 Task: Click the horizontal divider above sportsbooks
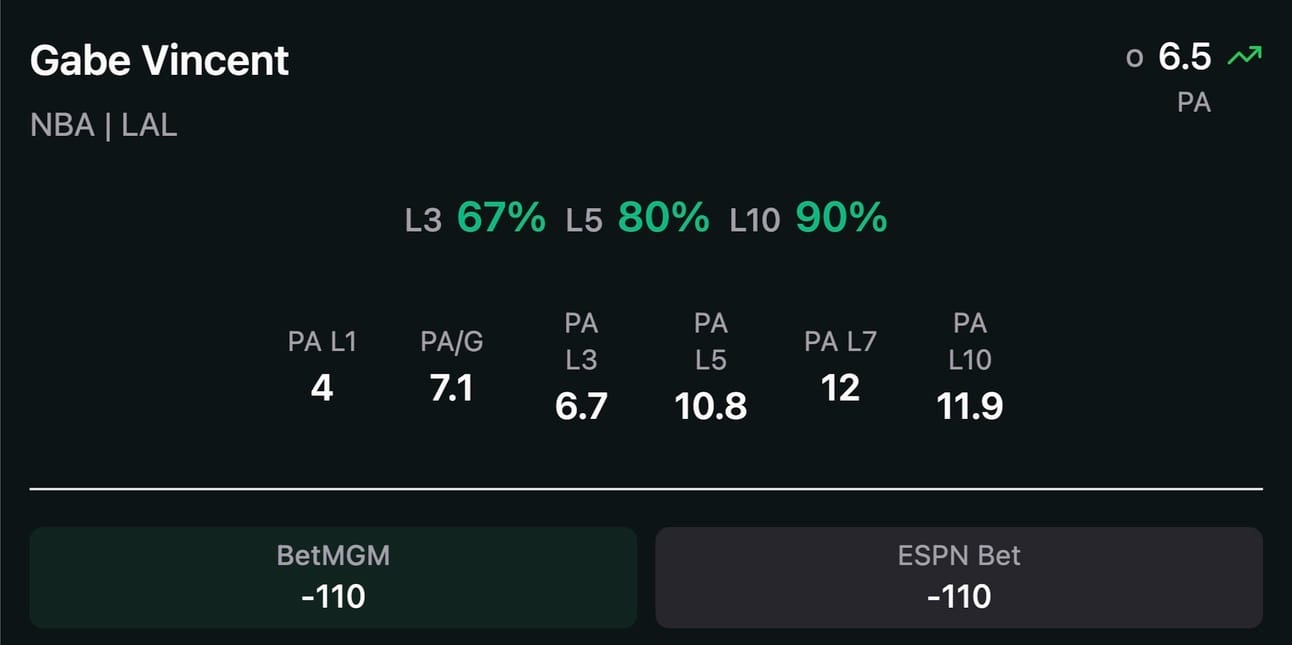click(646, 489)
